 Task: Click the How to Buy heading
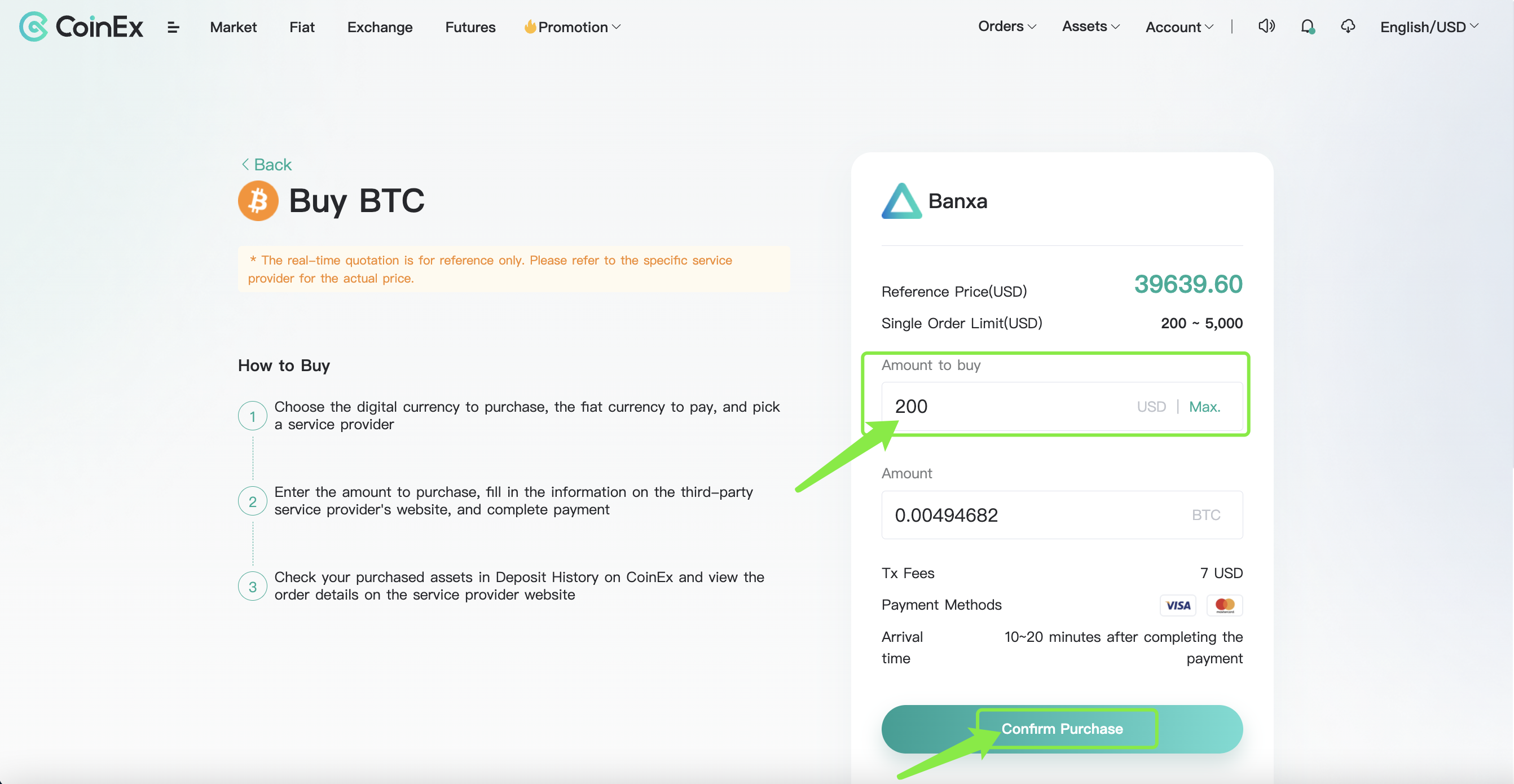(284, 365)
